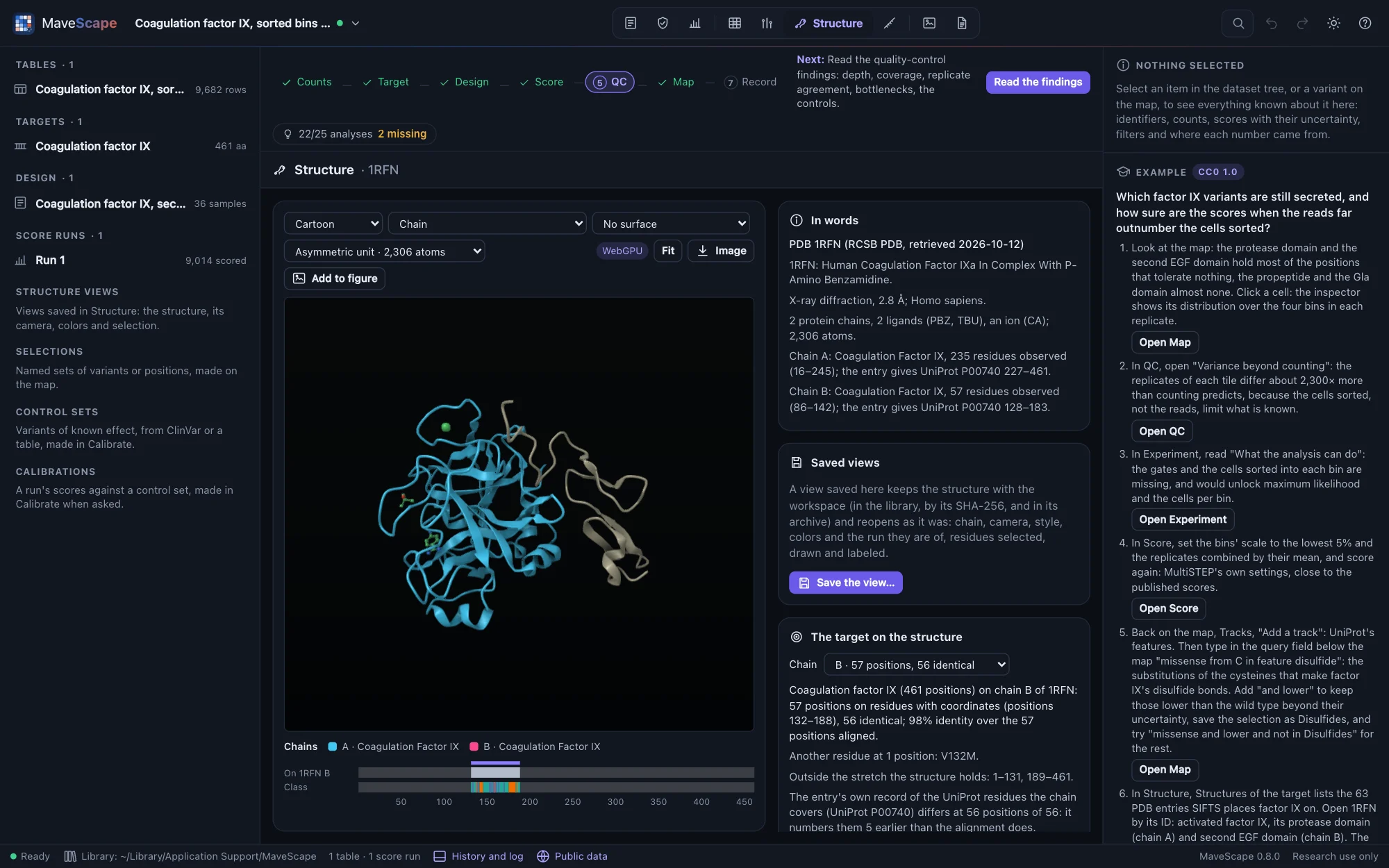Click the file report icon in top toolbar
1389x868 pixels.
(x=962, y=23)
